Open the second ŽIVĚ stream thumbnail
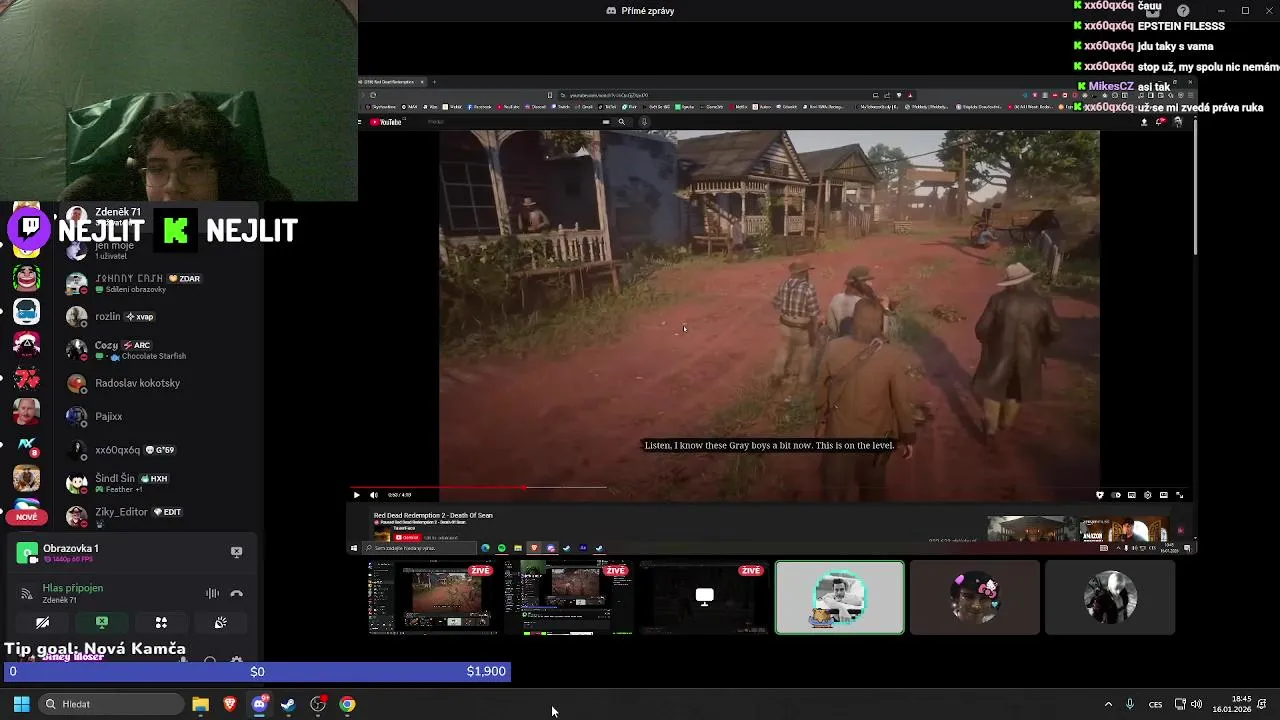Screen dimensions: 1280x720 click(568, 598)
